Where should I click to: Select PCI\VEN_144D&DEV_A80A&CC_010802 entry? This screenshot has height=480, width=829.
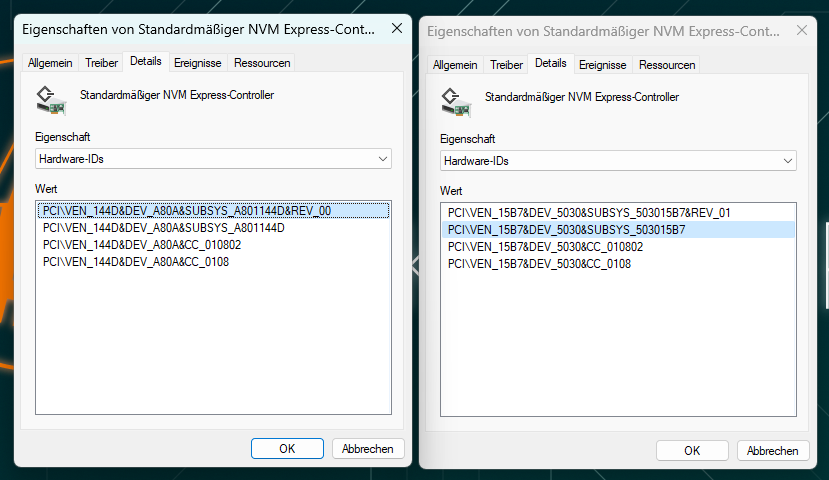[214, 245]
